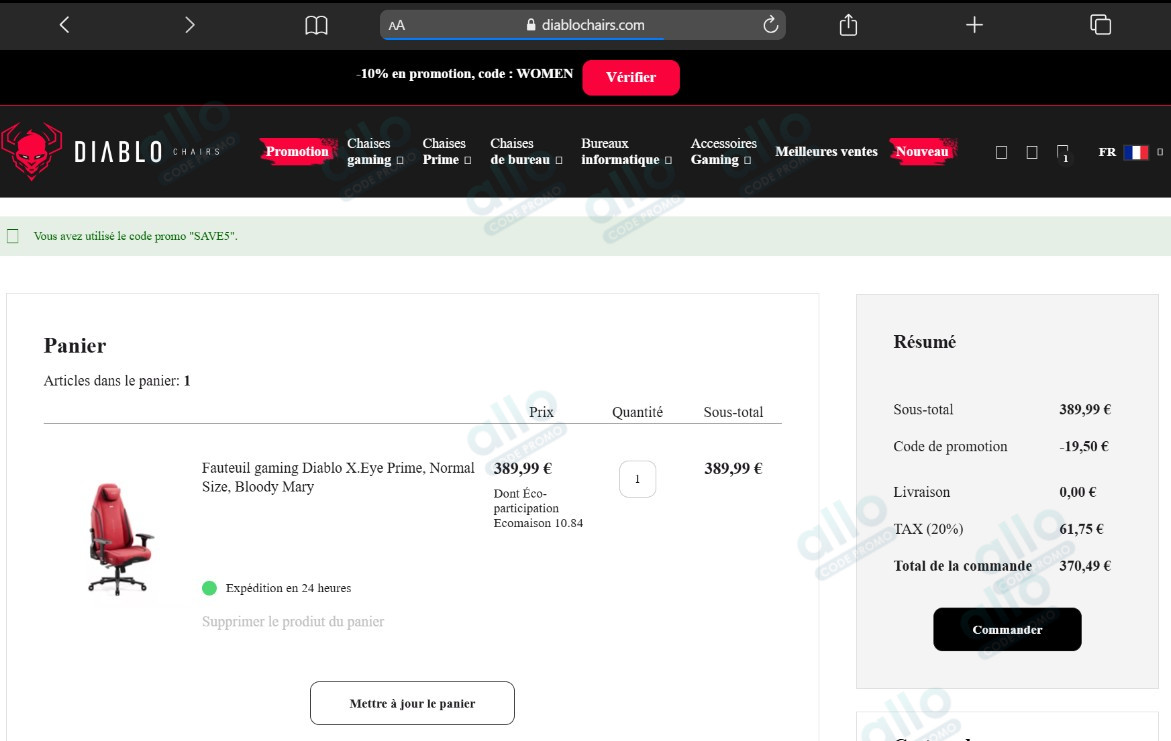Image resolution: width=1171 pixels, height=741 pixels.
Task: Open the Meilleures ventes menu item
Action: [x=826, y=152]
